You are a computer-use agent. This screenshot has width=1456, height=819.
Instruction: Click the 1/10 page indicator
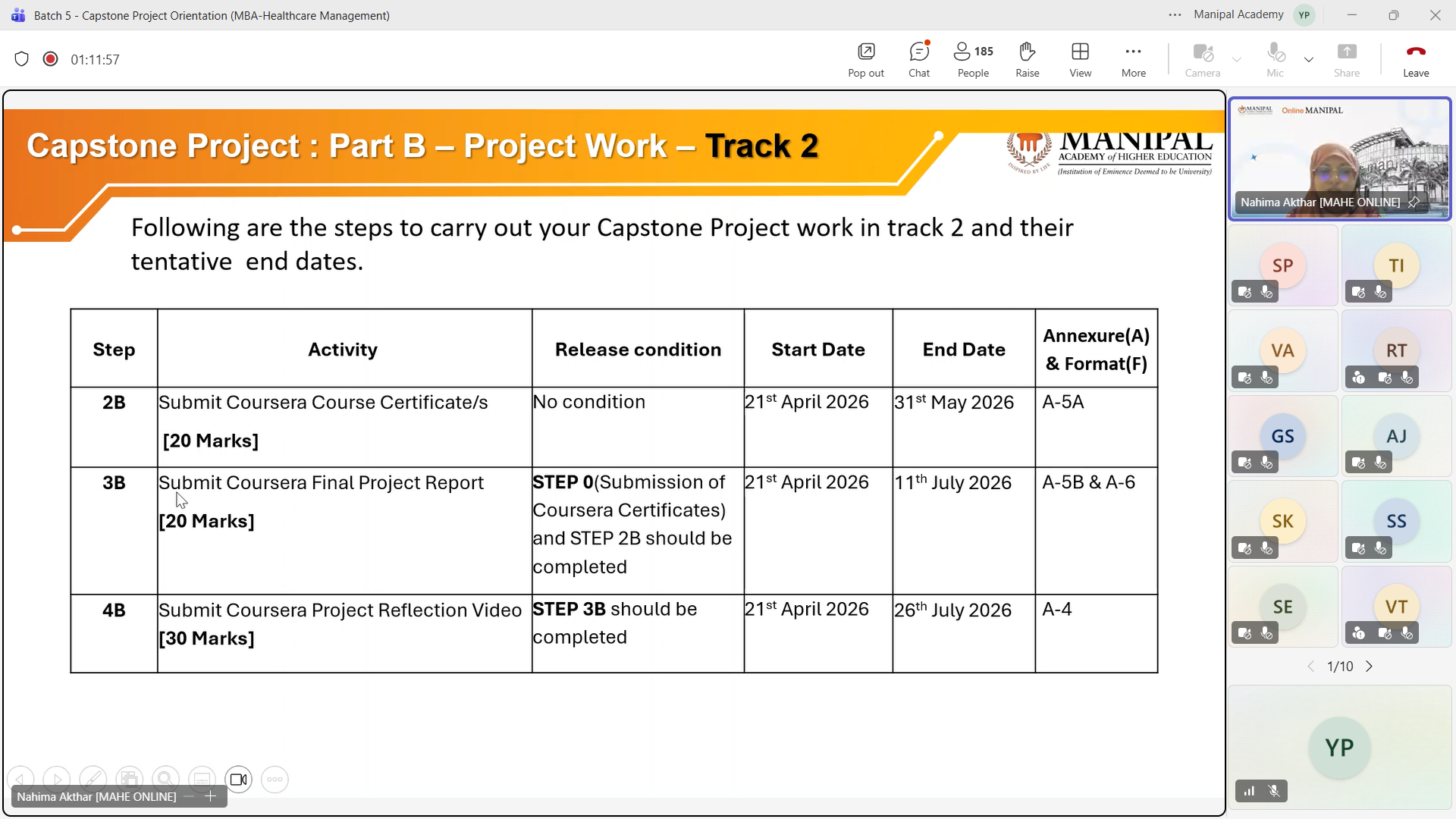coord(1340,666)
